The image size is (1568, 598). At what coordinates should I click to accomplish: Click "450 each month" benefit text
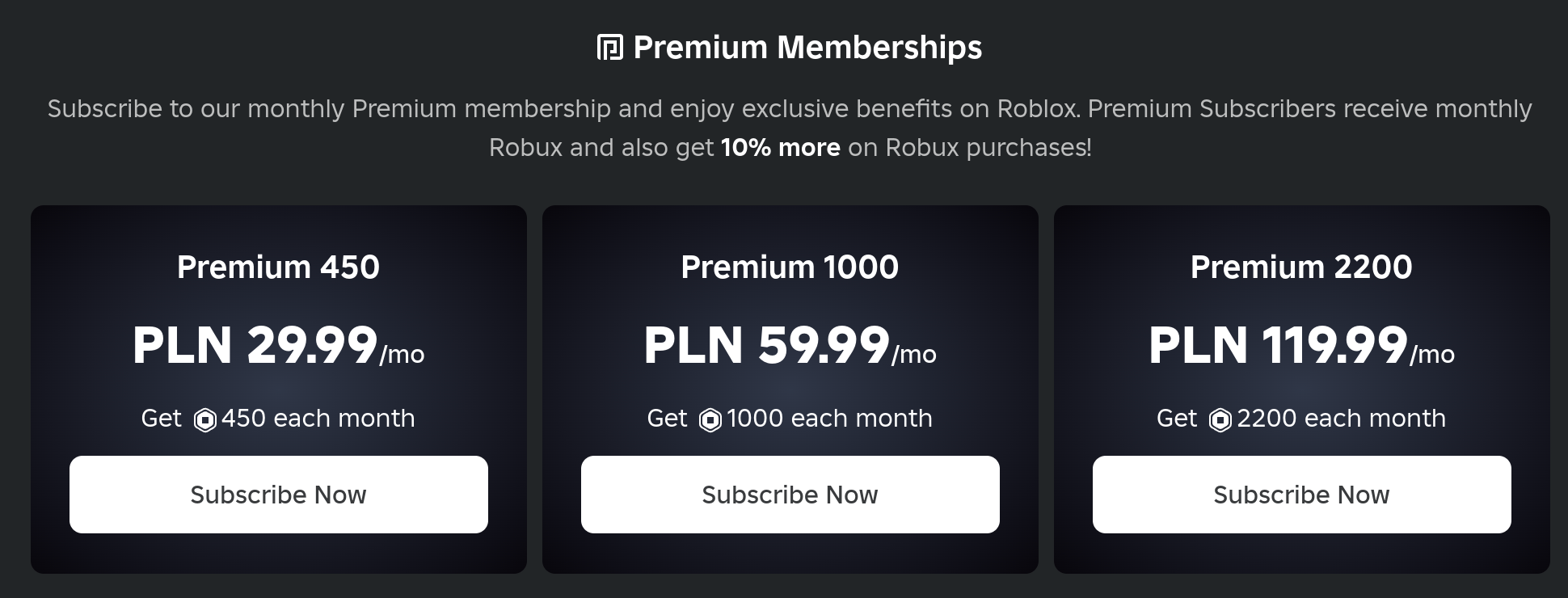(x=318, y=419)
